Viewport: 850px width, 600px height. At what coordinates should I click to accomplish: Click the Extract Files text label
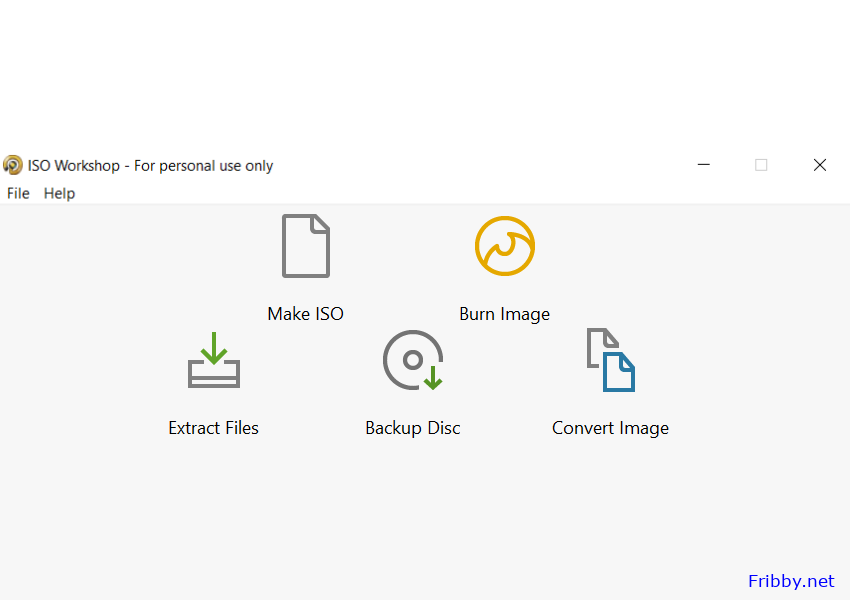point(214,428)
